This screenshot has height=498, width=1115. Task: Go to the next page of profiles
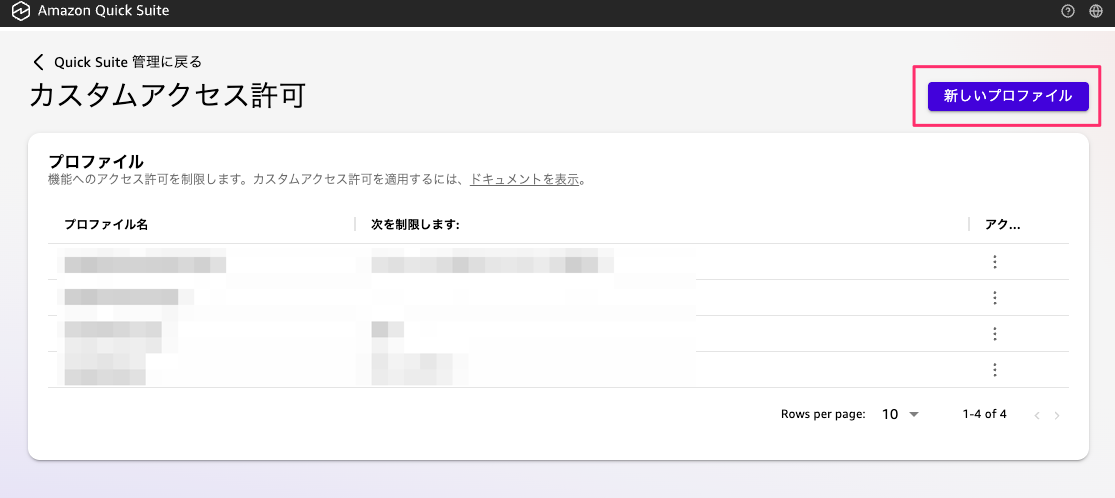pyautogui.click(x=1057, y=415)
